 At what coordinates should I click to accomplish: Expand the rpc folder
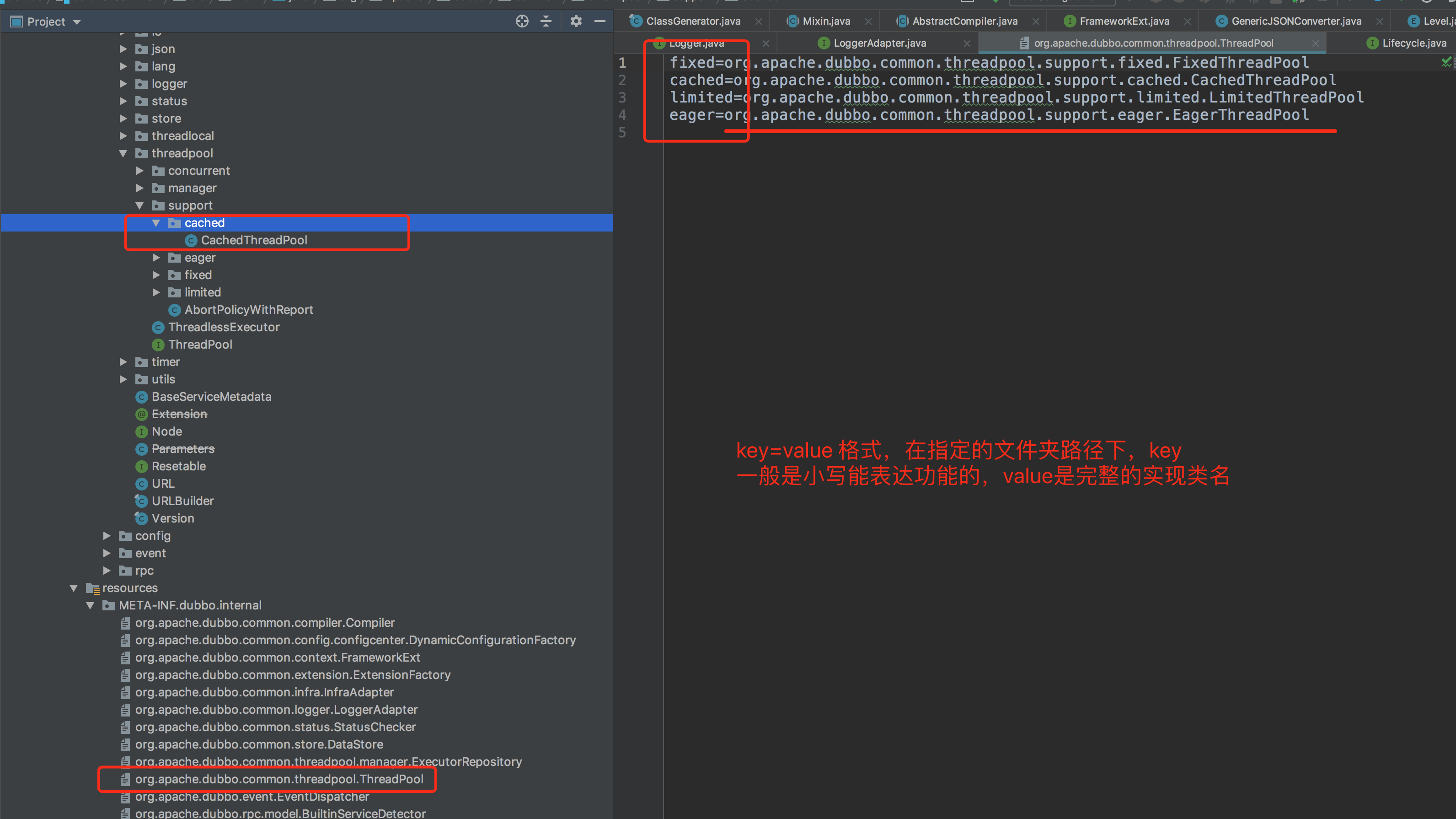pyautogui.click(x=107, y=571)
